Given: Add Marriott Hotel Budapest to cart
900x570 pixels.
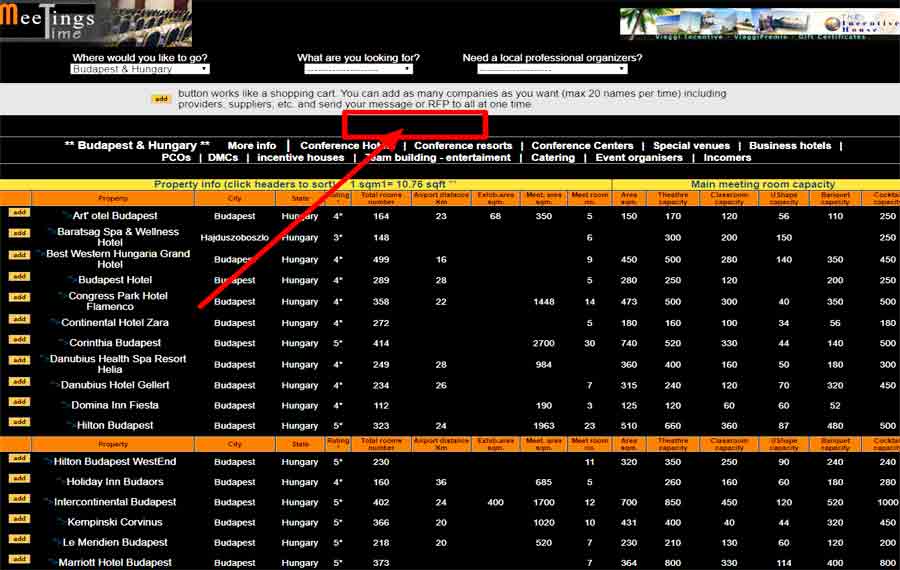Looking at the screenshot, I should click(19, 559).
